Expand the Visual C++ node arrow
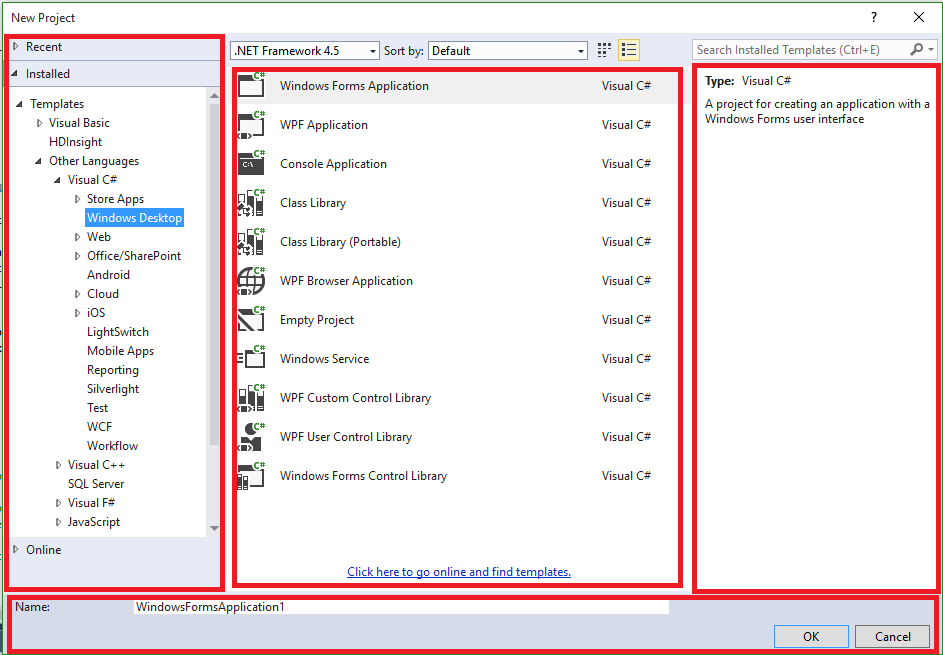Viewport: 943px width, 655px height. tap(58, 465)
